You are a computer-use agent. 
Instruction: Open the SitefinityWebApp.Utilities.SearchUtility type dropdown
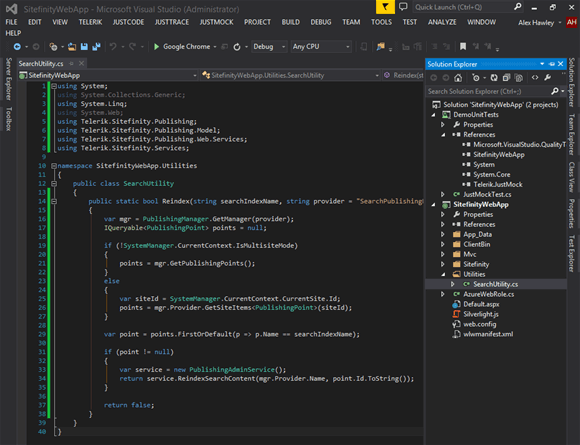pos(290,75)
